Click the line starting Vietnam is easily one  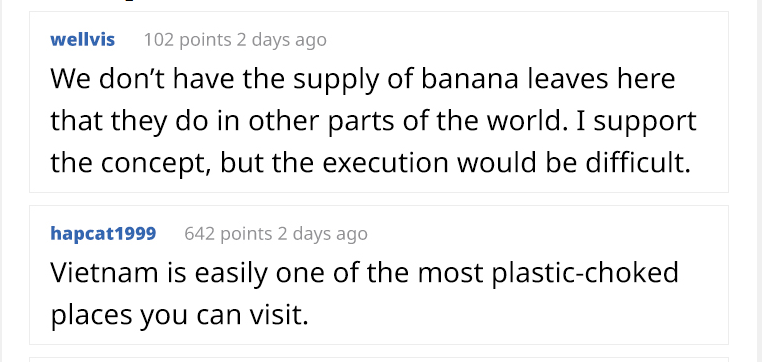pos(364,273)
